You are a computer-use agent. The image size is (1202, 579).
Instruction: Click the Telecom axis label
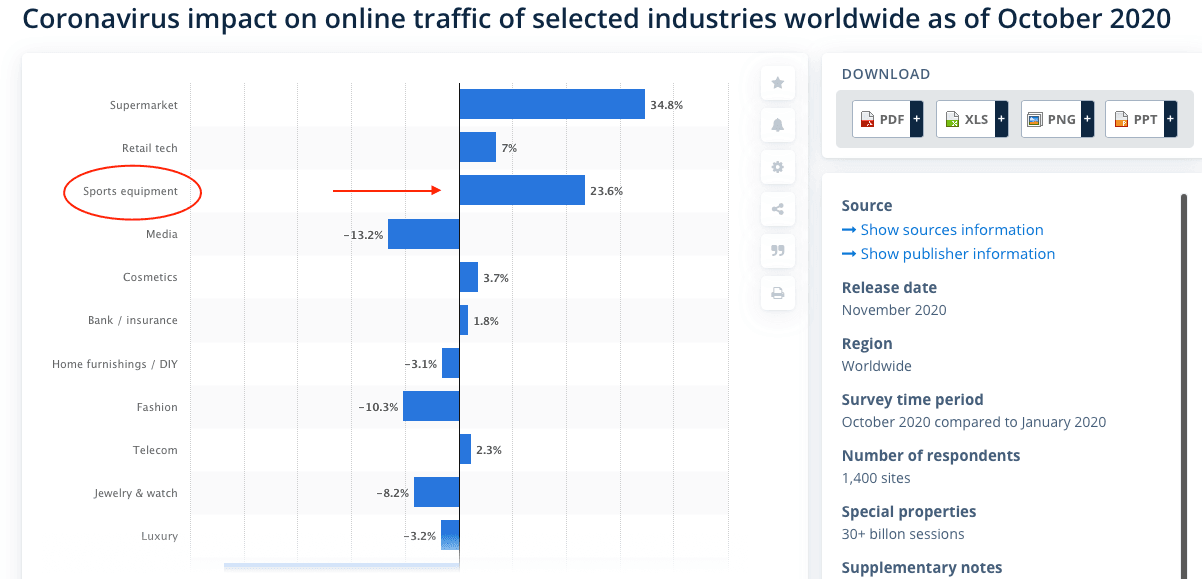coord(155,450)
